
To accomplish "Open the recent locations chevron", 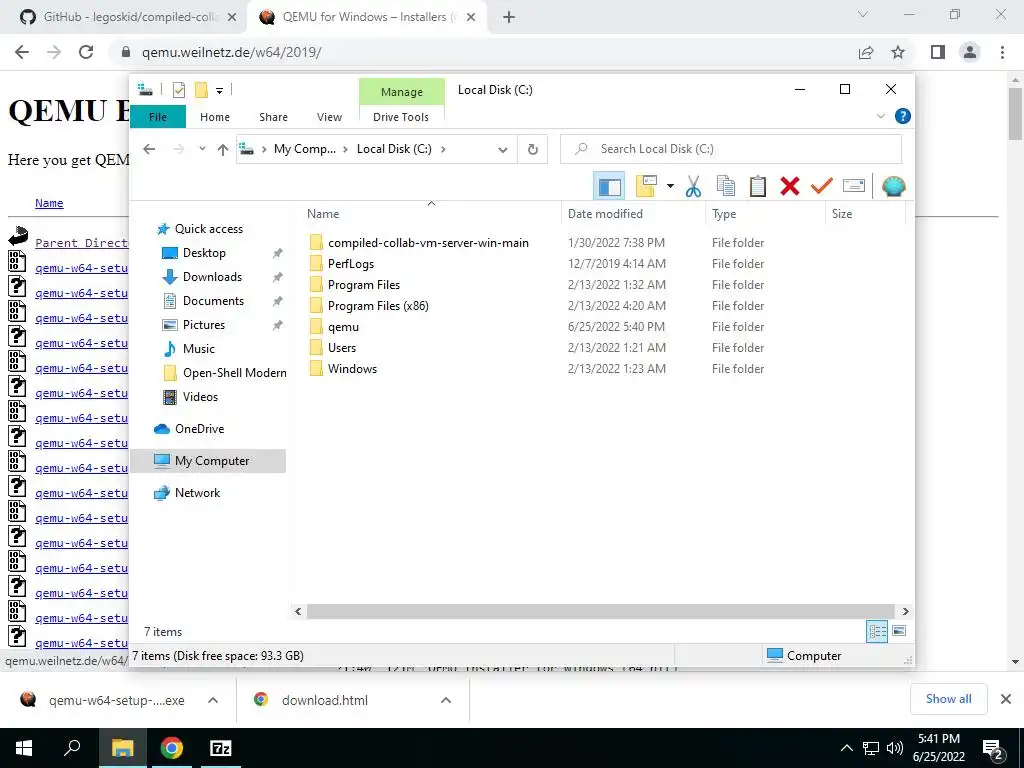I will tap(202, 149).
